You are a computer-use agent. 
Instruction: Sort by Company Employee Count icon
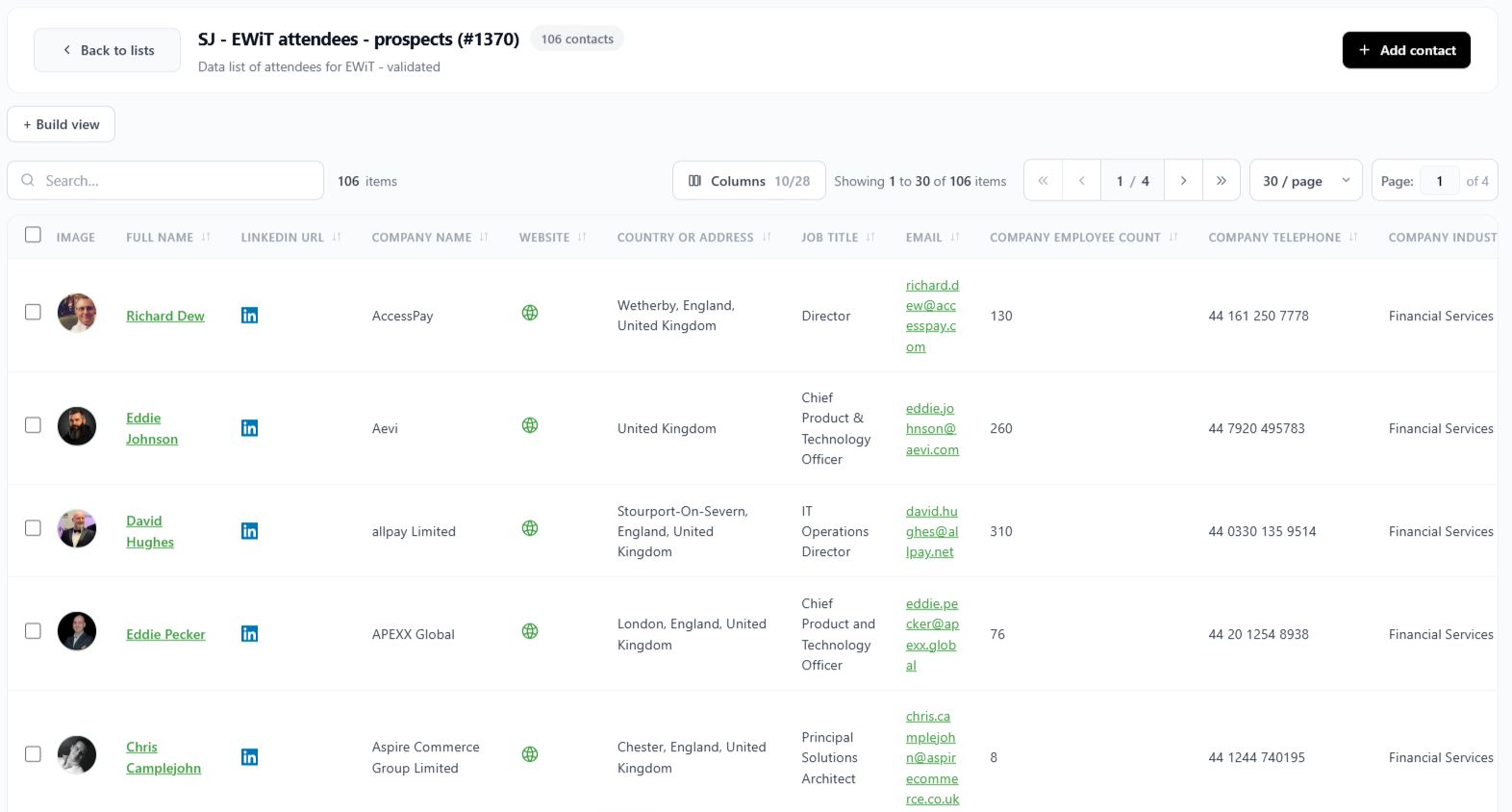pyautogui.click(x=1173, y=237)
